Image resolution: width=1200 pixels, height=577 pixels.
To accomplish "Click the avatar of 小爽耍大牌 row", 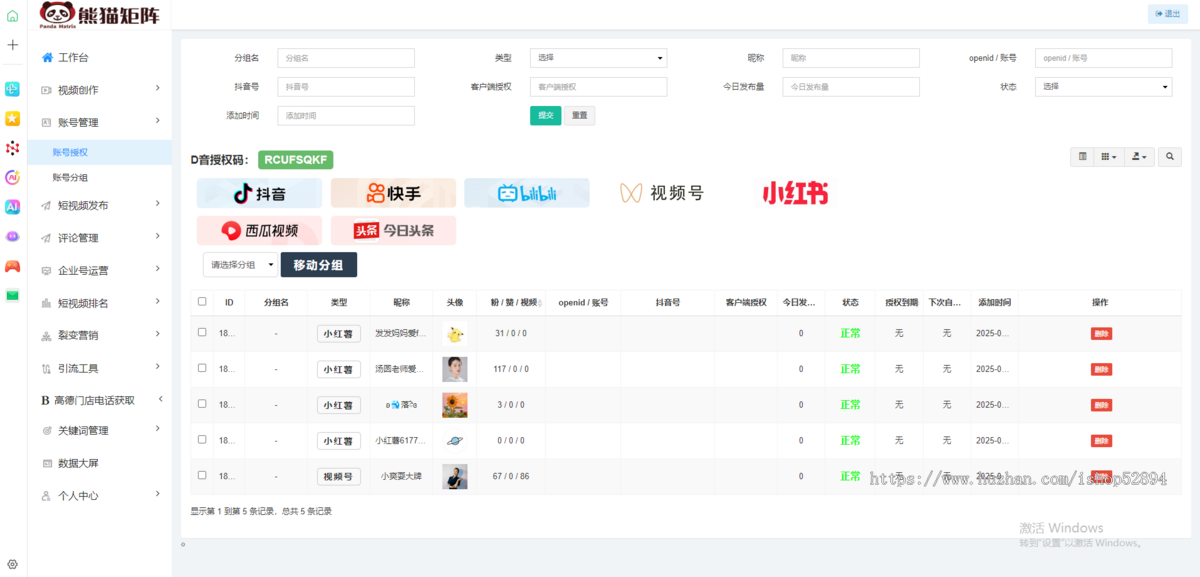I will point(455,476).
